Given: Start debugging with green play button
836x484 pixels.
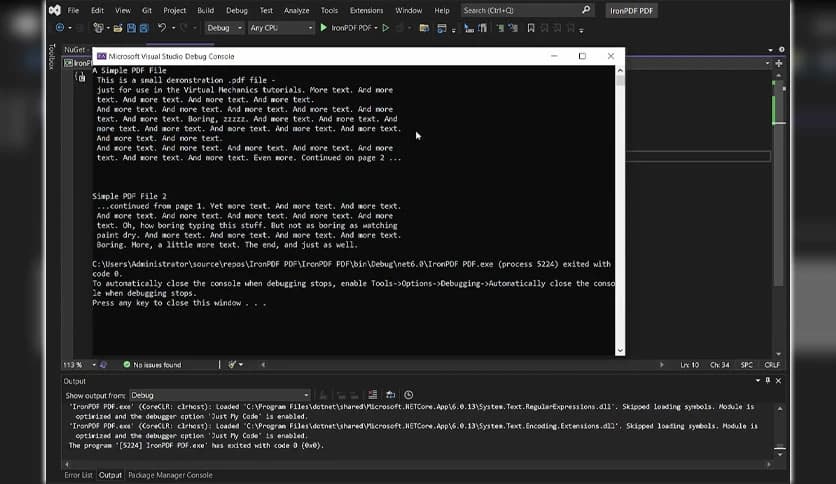Looking at the screenshot, I should [x=323, y=28].
